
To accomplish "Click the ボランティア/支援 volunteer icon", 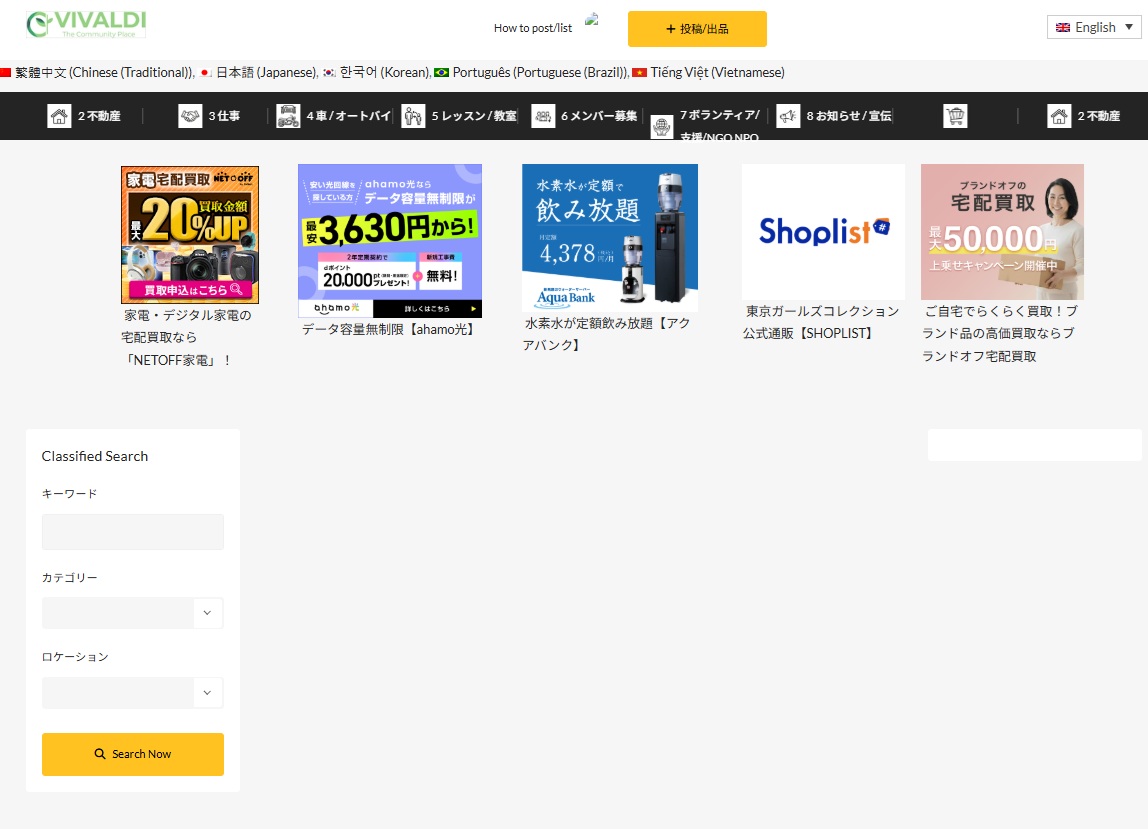I will click(x=661, y=127).
